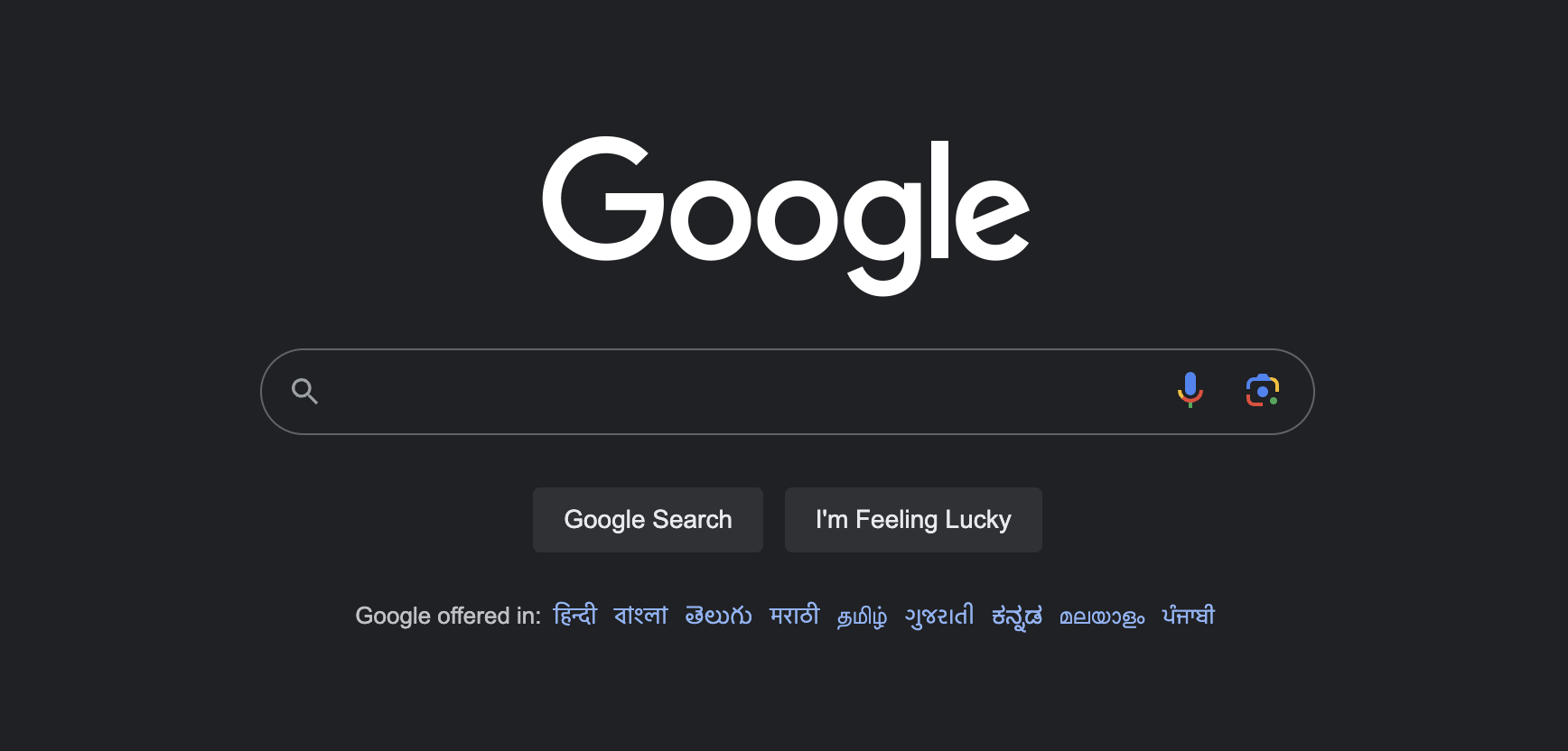Open Google in తెలుగు
Viewport: 1568px width, 751px height.
(718, 615)
